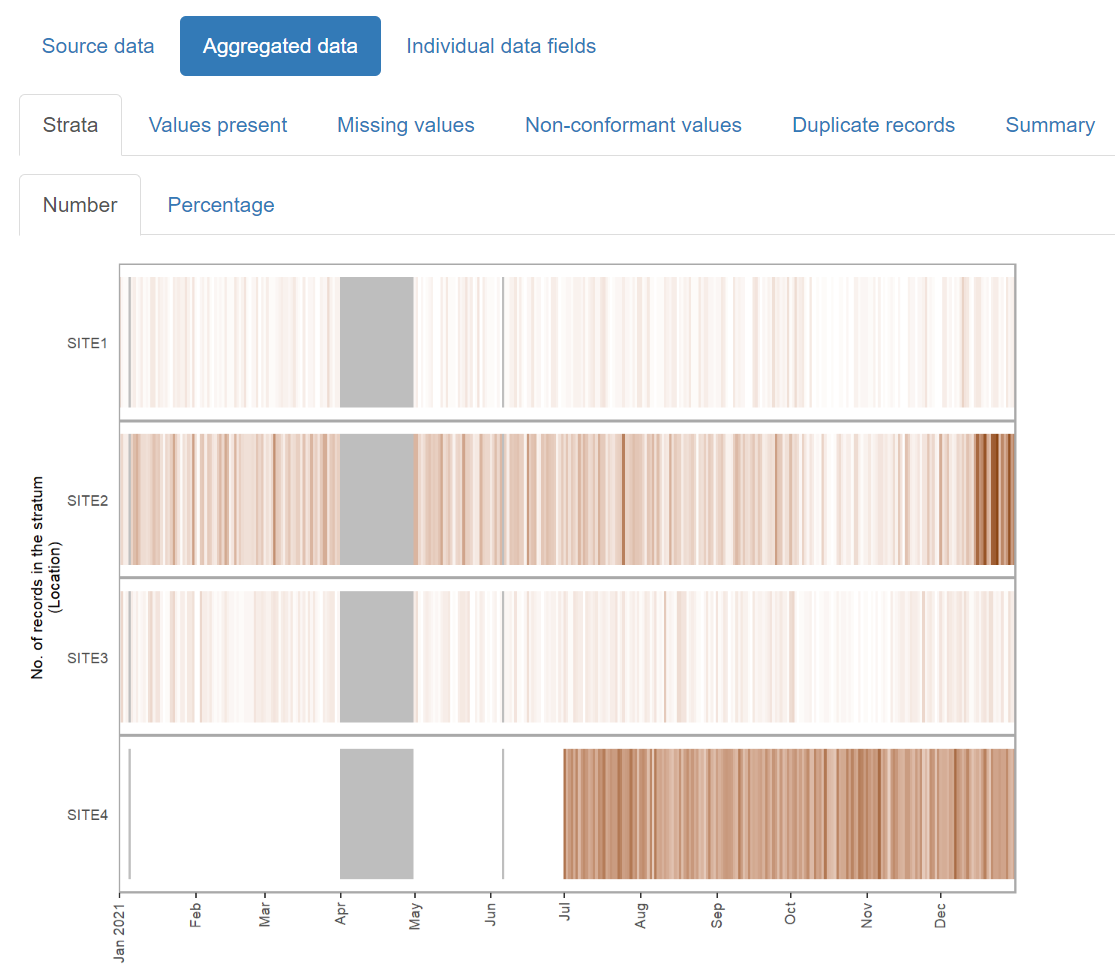Show the Missing values tab
1115x979 pixels.
coord(406,125)
